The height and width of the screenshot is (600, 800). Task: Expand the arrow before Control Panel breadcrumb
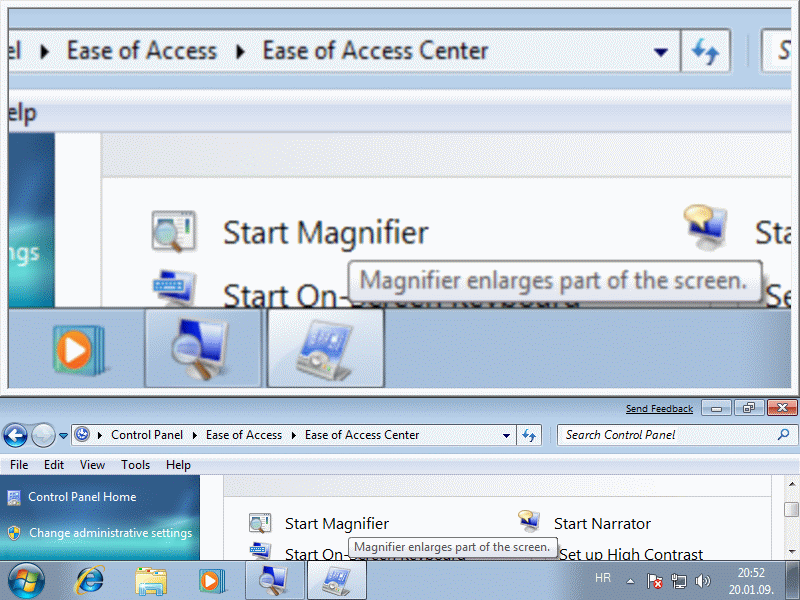(100, 435)
